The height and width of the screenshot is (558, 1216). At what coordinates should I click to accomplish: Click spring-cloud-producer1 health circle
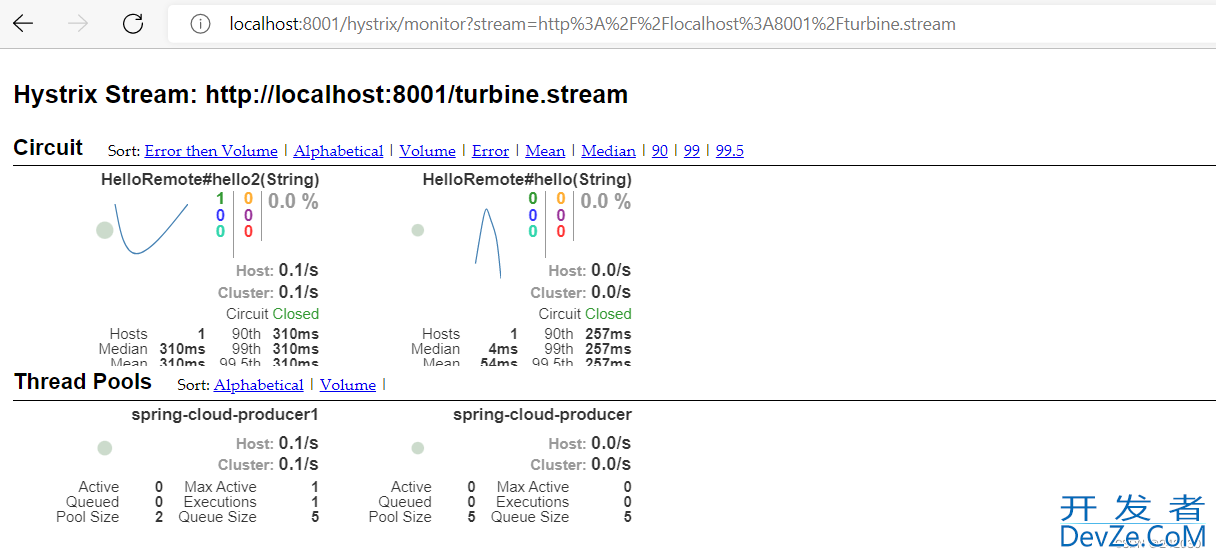[x=105, y=448]
